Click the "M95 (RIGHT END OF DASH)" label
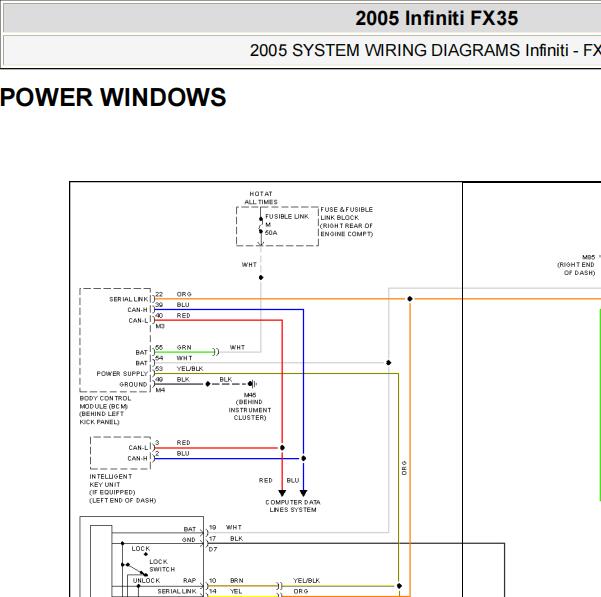This screenshot has width=601, height=597. click(x=577, y=265)
